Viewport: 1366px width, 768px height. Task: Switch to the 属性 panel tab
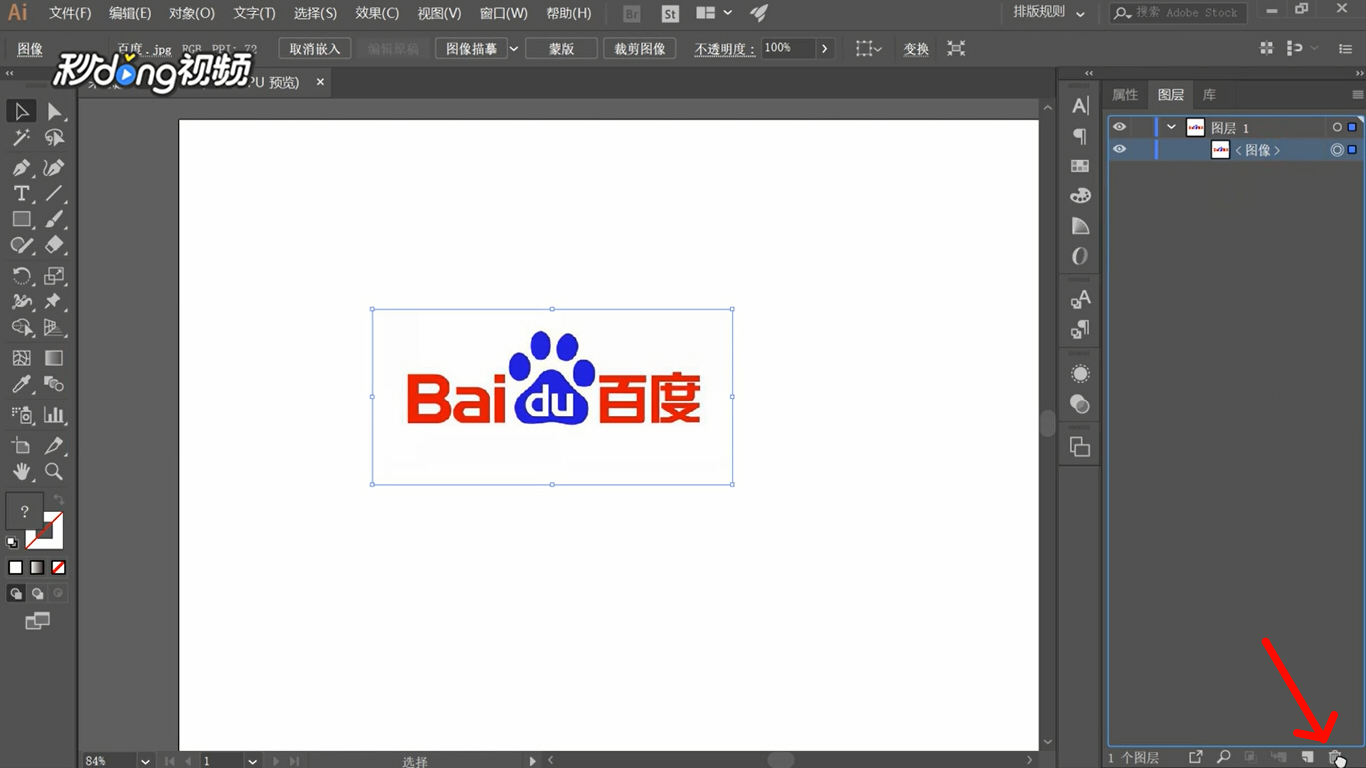coord(1124,94)
